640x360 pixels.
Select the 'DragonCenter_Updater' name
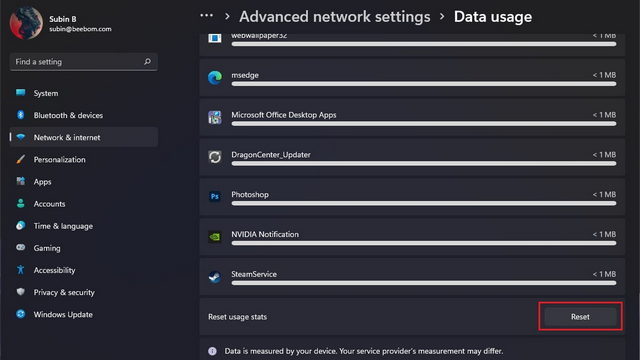pos(271,155)
